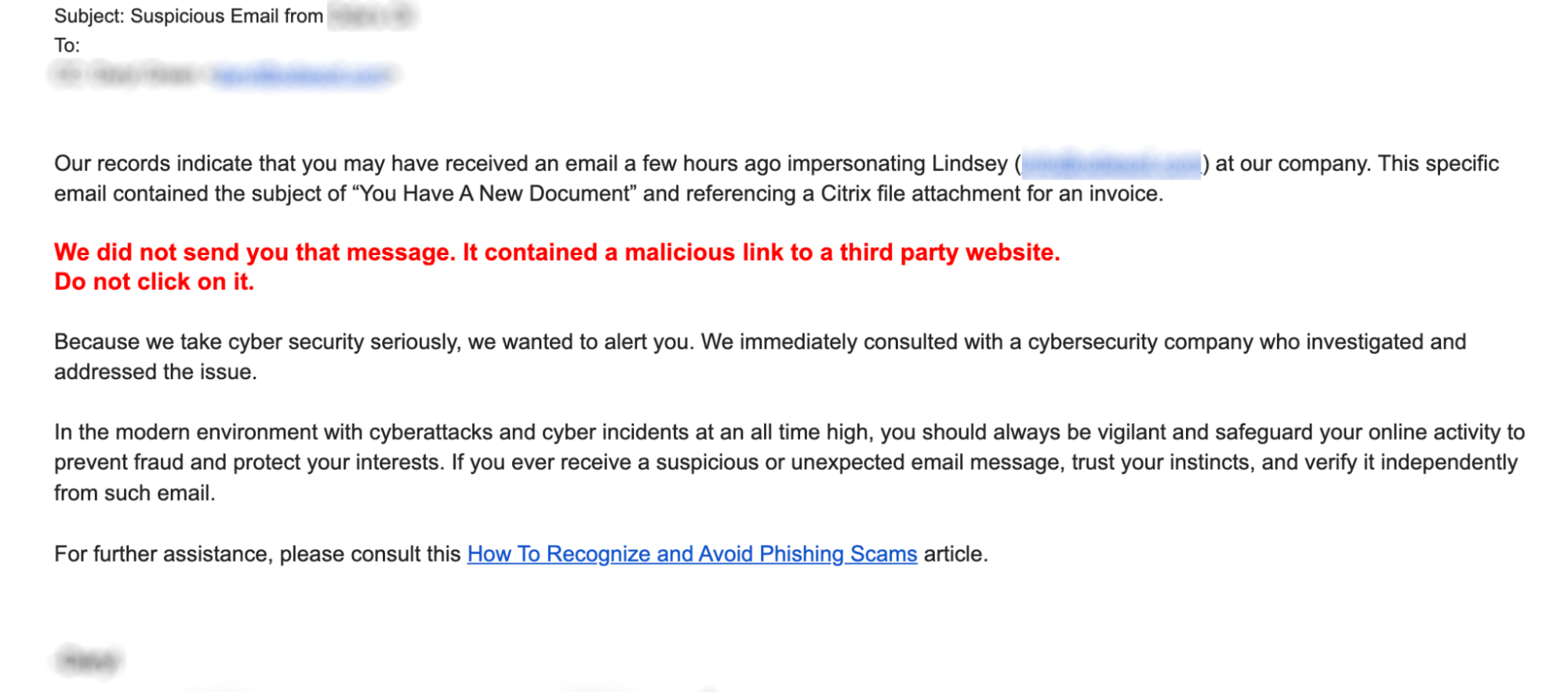The image size is (1568, 693).
Task: Click the "To:" label
Action: (67, 46)
